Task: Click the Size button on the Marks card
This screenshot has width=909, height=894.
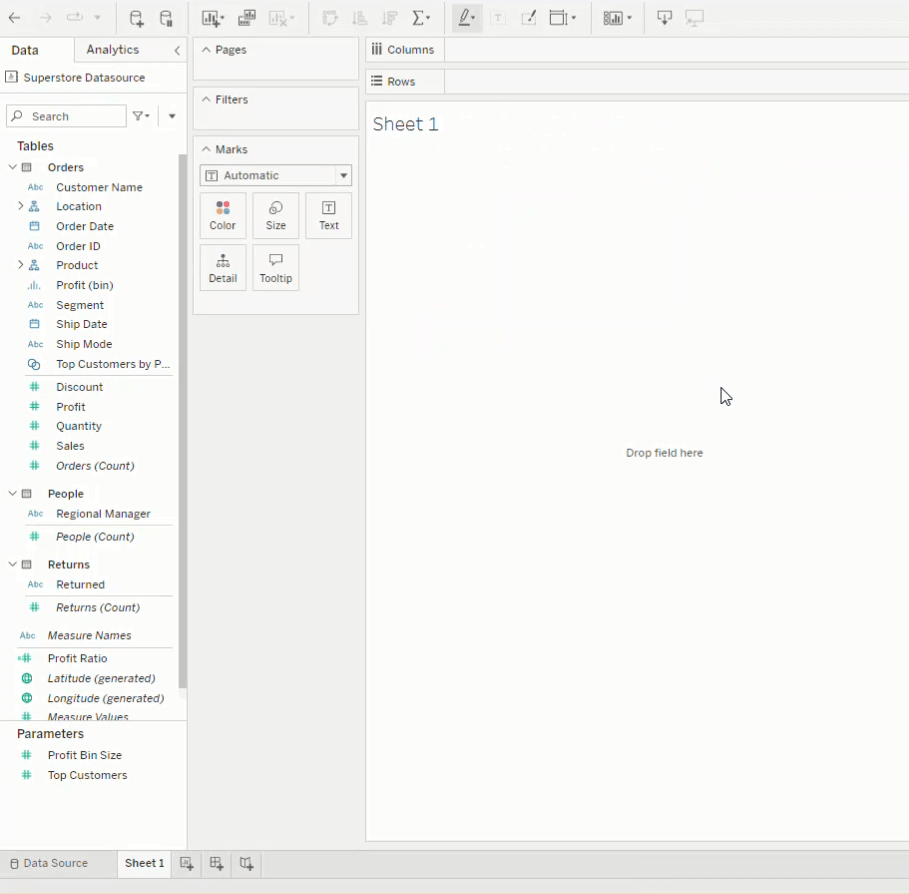Action: tap(275, 215)
